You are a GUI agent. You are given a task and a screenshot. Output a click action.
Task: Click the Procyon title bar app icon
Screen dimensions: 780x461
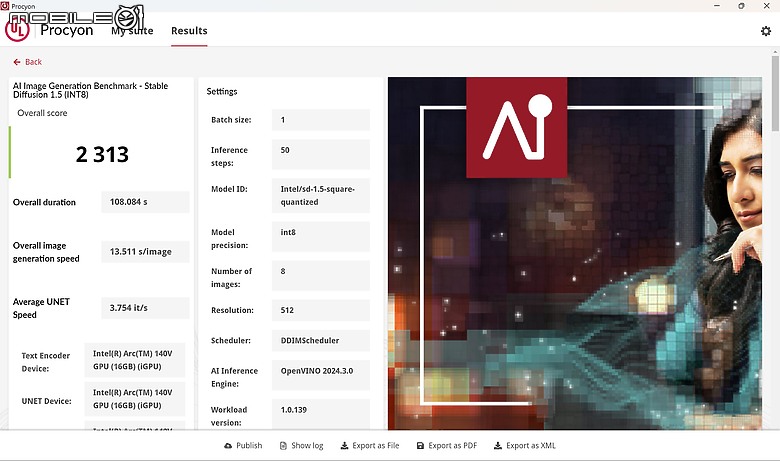[5, 6]
